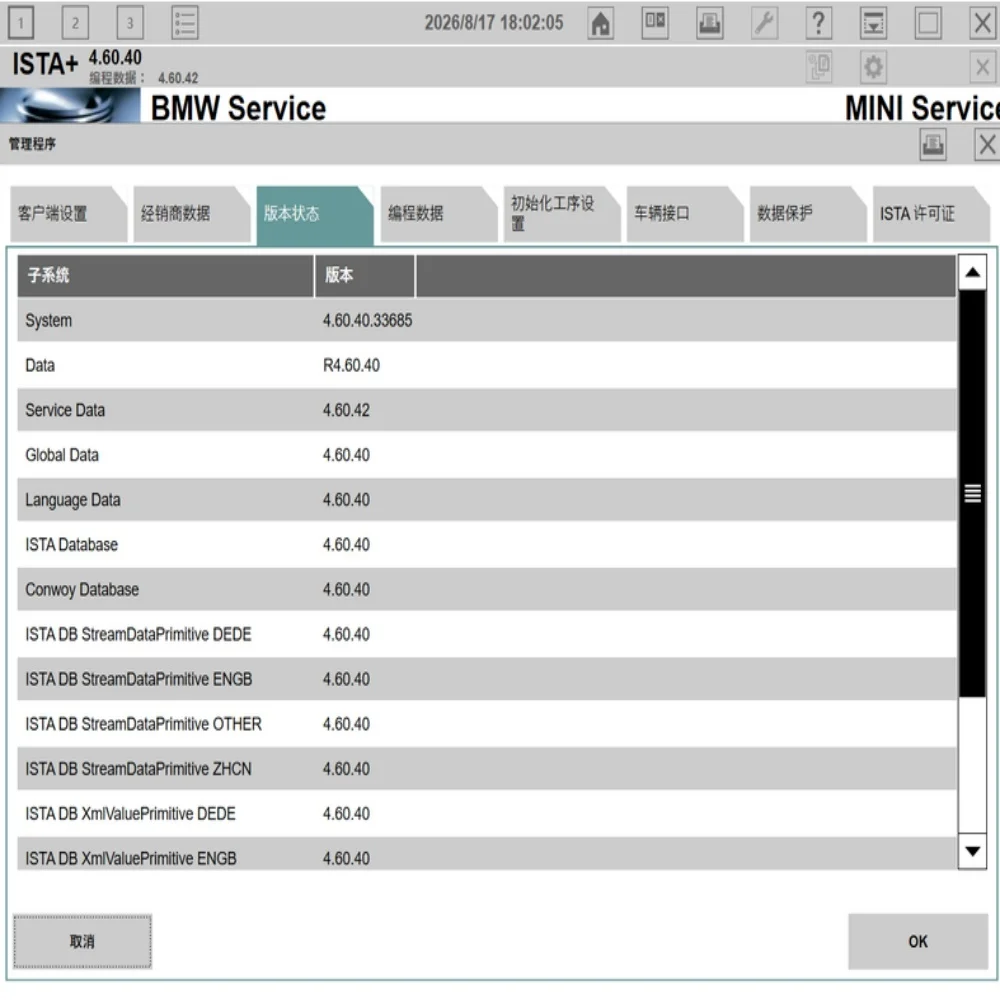Click Service Data version 4.60.42
This screenshot has width=1000, height=1000.
click(346, 410)
